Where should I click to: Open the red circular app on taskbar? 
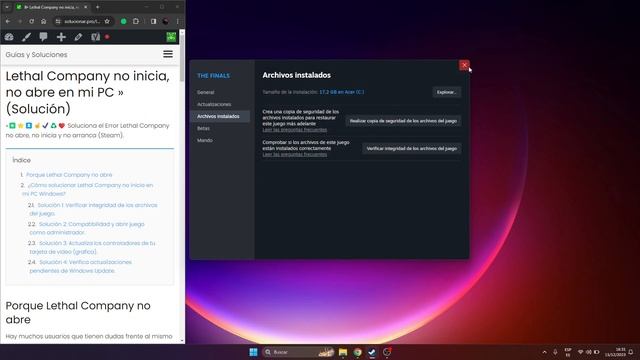point(387,352)
